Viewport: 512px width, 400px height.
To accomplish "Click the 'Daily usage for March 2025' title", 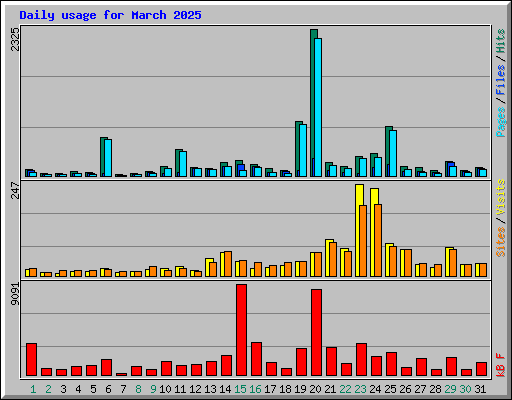I will pos(110,15).
